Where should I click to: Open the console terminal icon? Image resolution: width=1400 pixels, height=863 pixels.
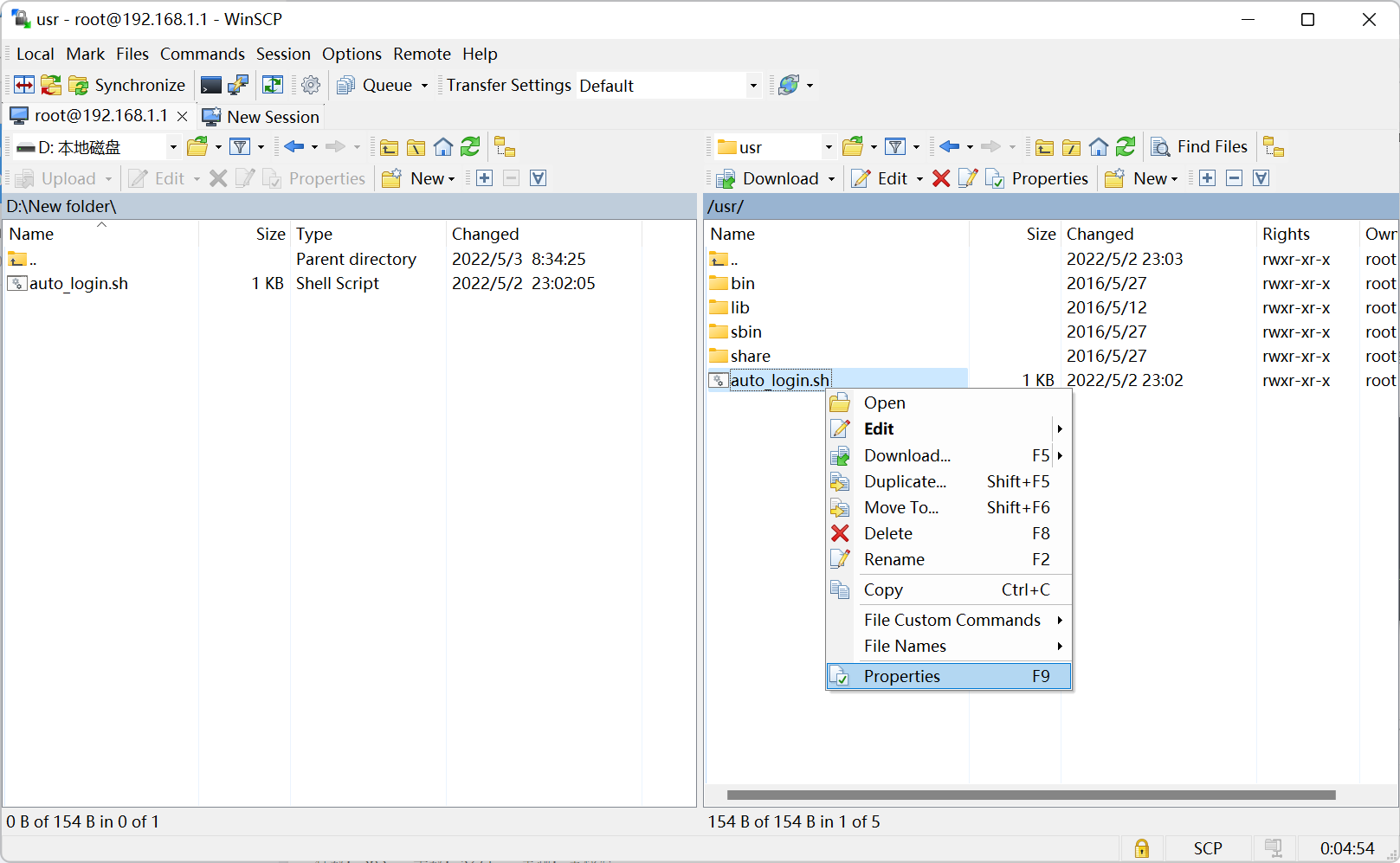click(210, 85)
